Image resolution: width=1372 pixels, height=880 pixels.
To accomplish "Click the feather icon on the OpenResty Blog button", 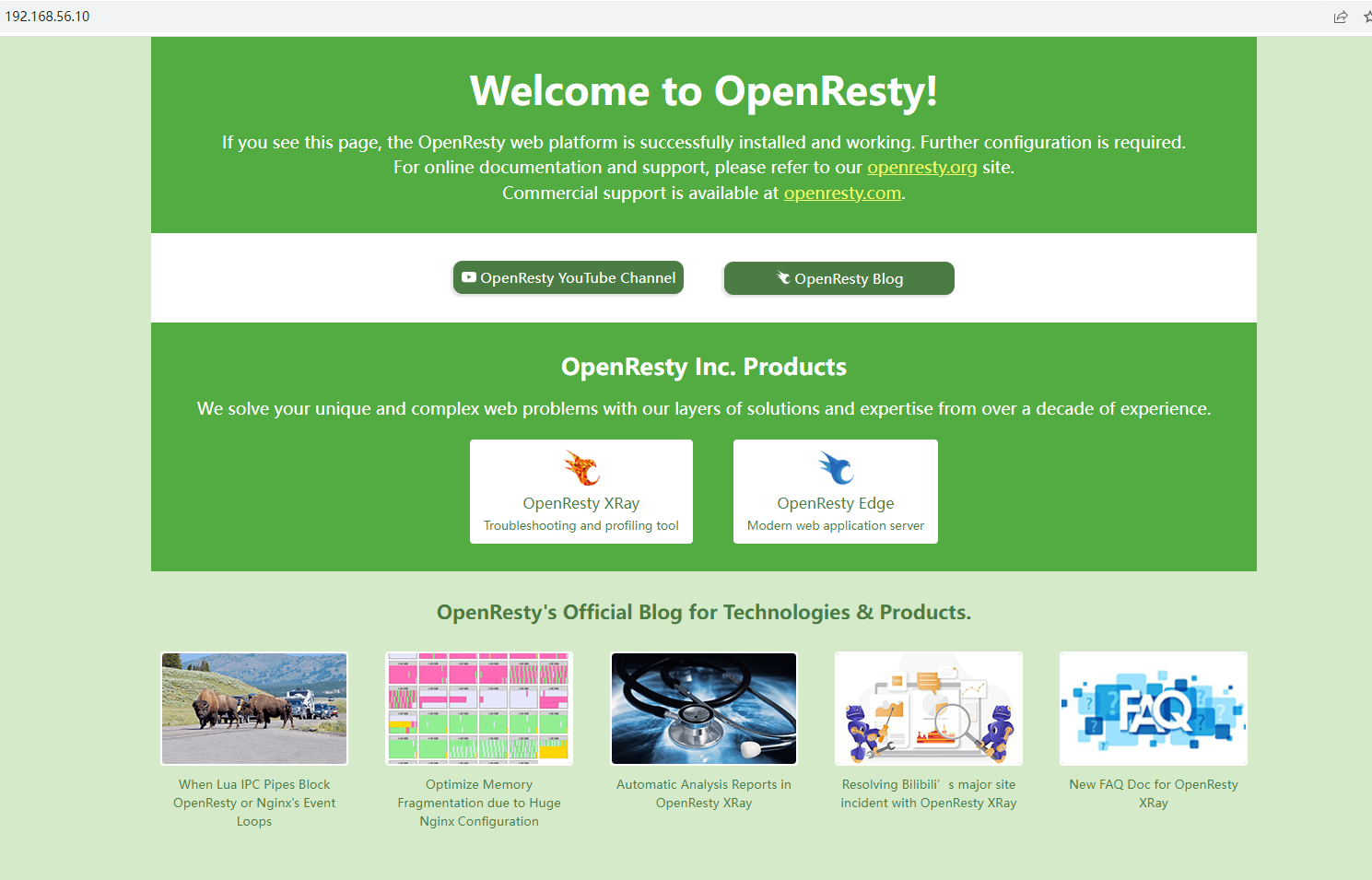I will tap(782, 277).
